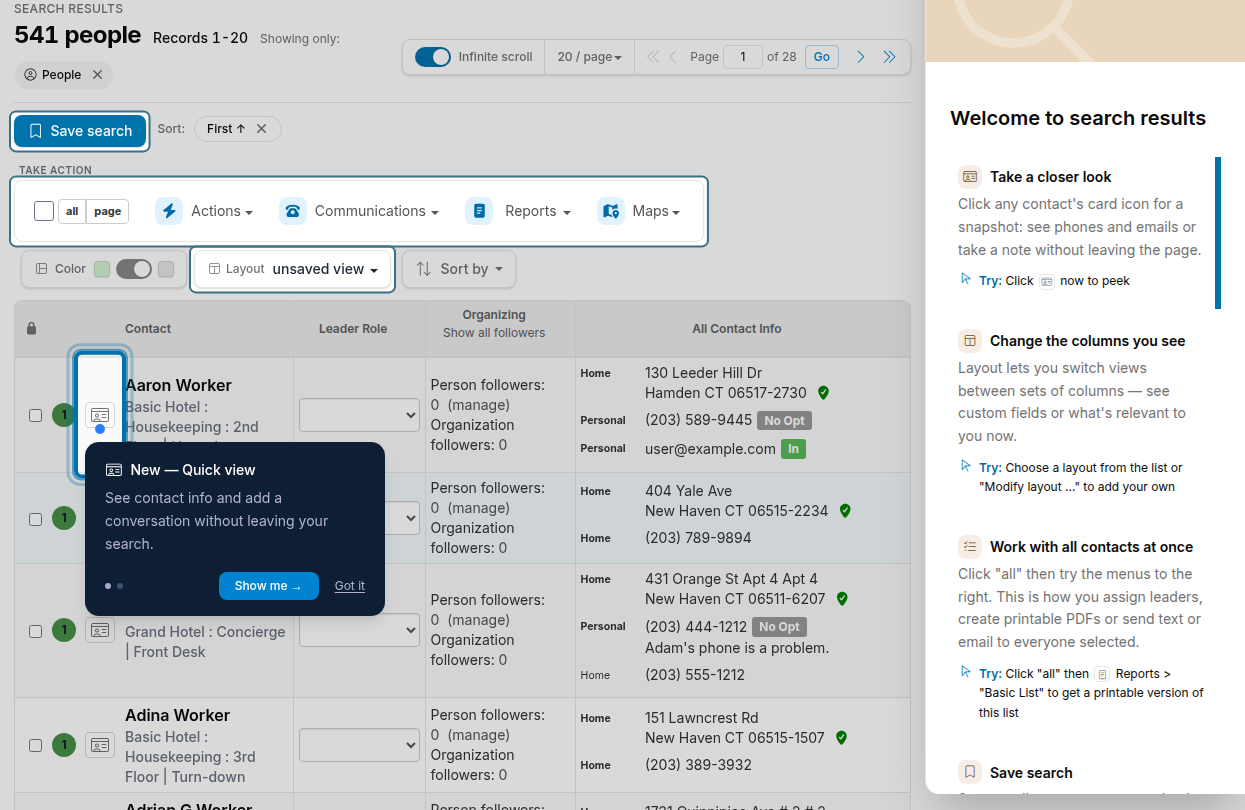This screenshot has width=1245, height=810.
Task: Click Adina Worker's name
Action: point(177,715)
